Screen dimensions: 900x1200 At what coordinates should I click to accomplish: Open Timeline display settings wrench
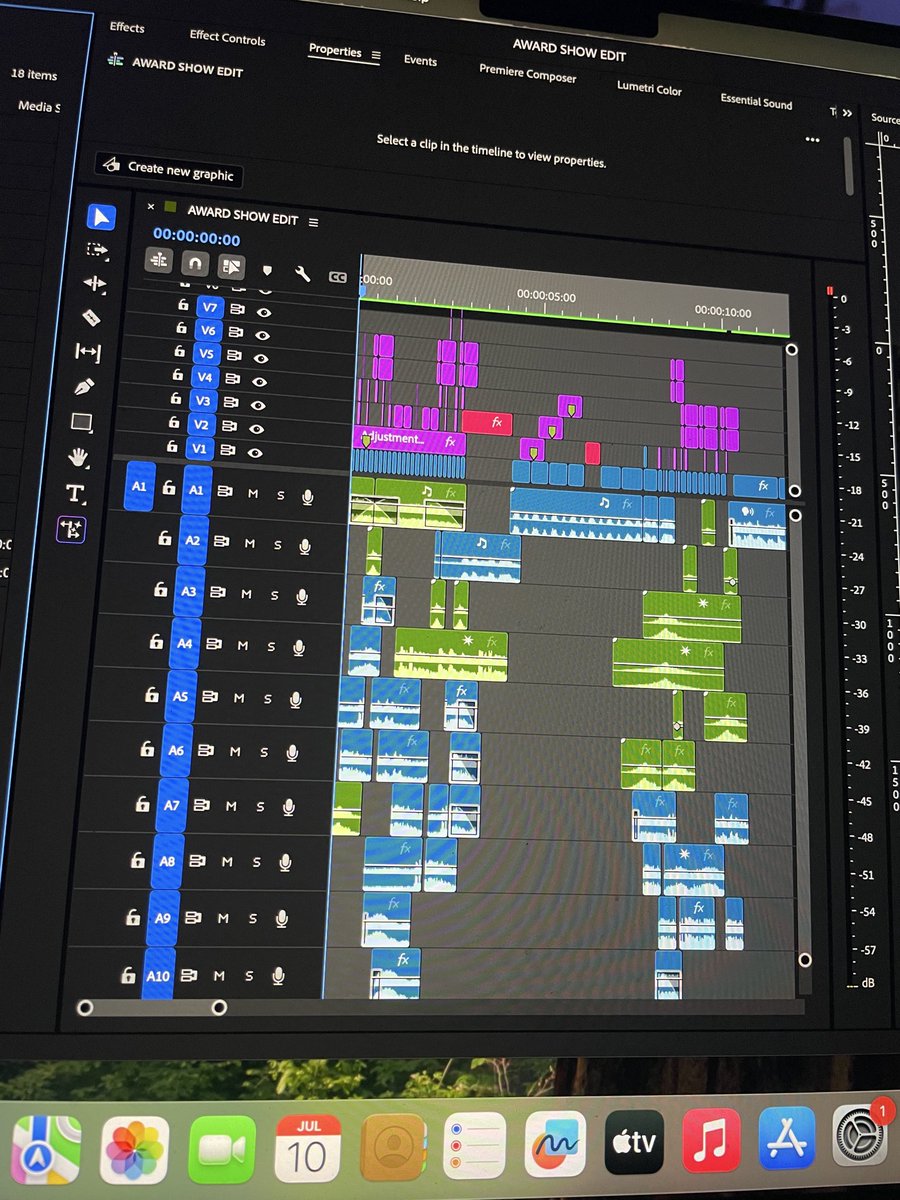pyautogui.click(x=301, y=273)
